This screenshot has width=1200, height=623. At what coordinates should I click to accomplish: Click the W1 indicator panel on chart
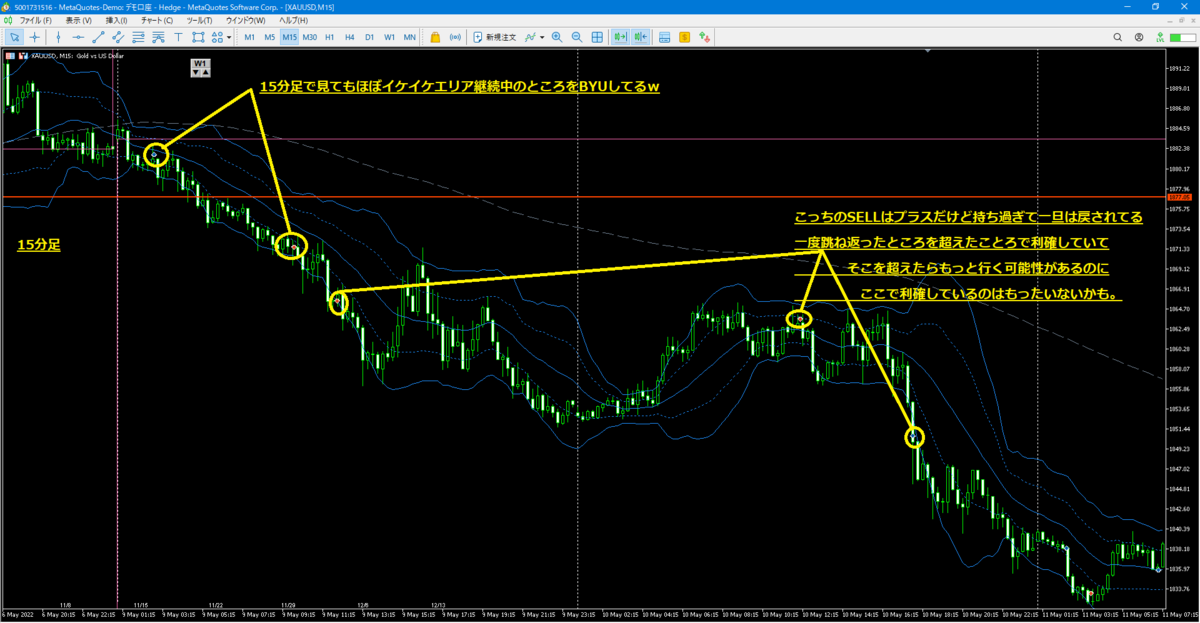point(201,67)
